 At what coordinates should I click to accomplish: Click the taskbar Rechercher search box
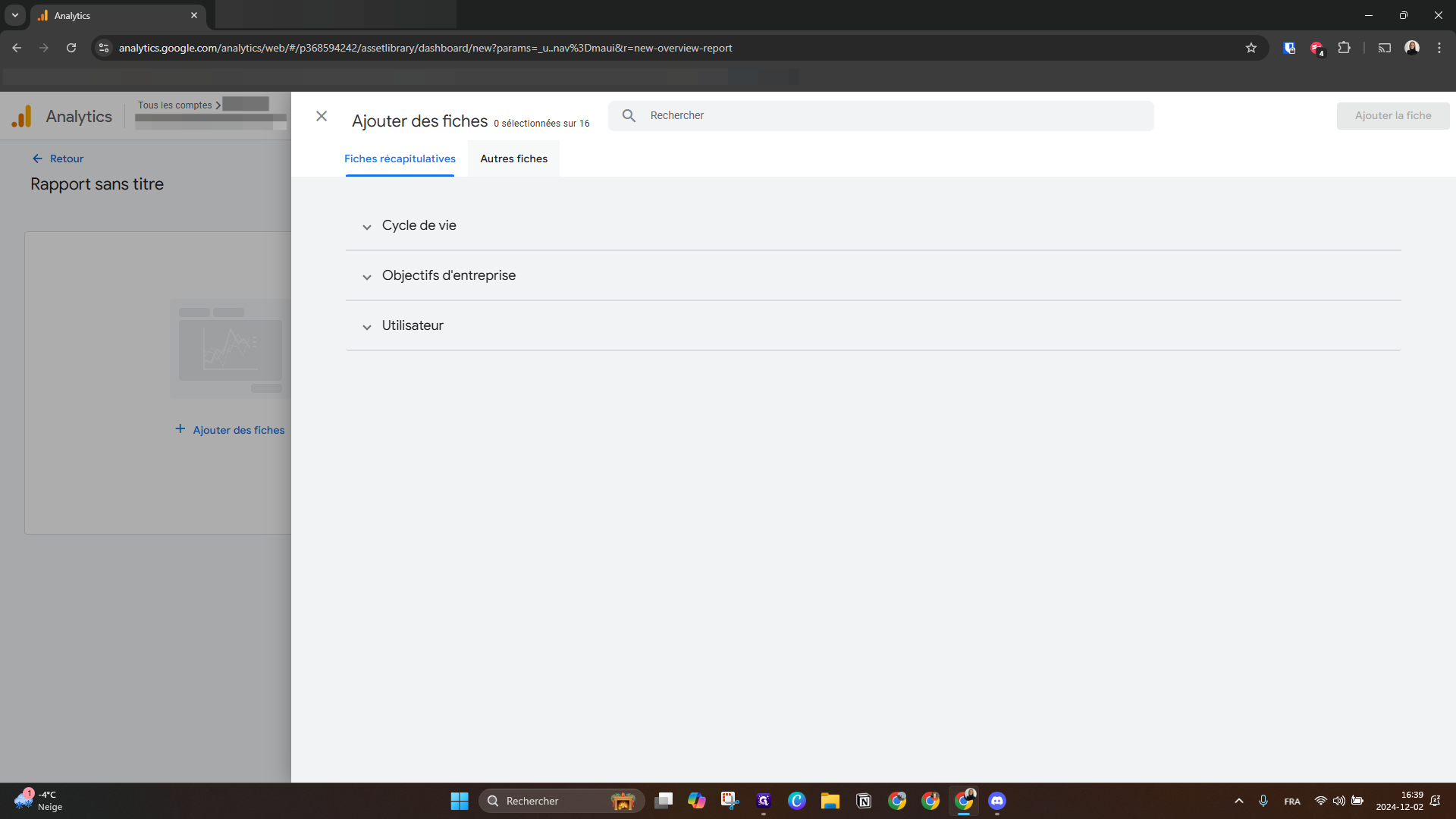[561, 801]
